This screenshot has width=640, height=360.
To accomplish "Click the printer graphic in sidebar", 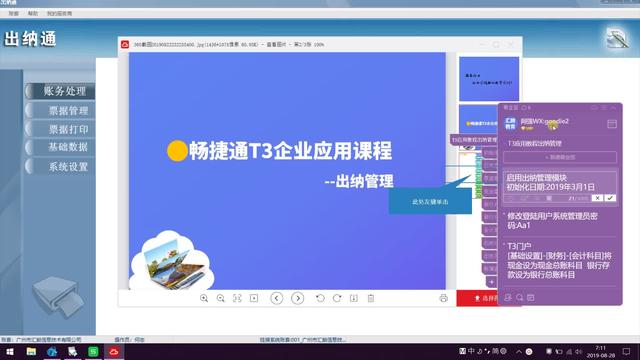I will 58,297.
